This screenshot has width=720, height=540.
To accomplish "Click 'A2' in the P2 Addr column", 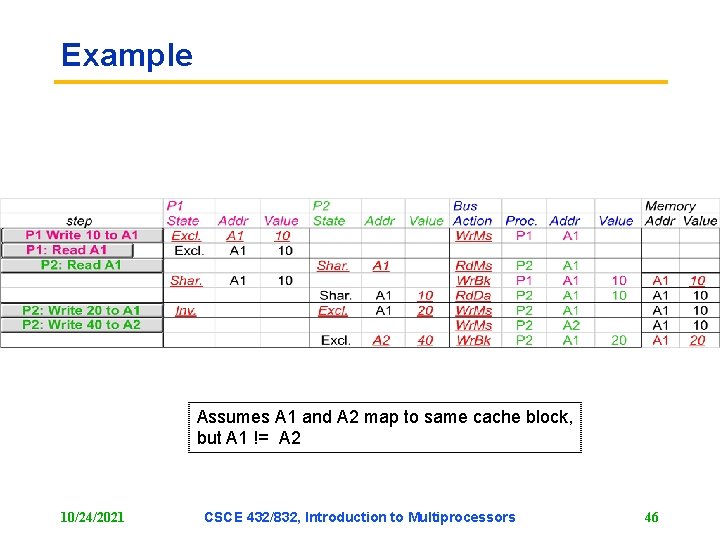I will point(381,340).
